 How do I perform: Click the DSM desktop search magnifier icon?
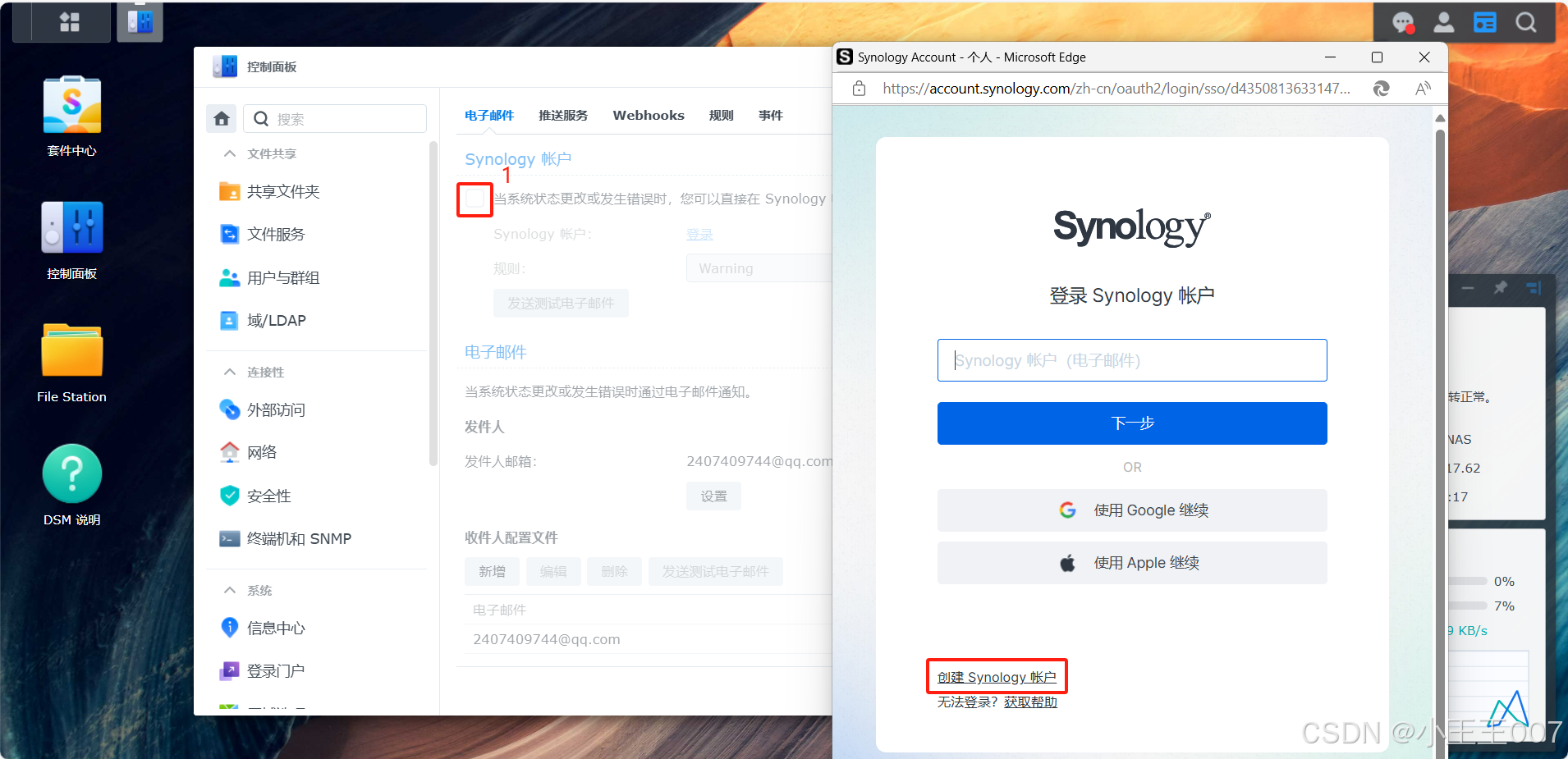point(1526,22)
